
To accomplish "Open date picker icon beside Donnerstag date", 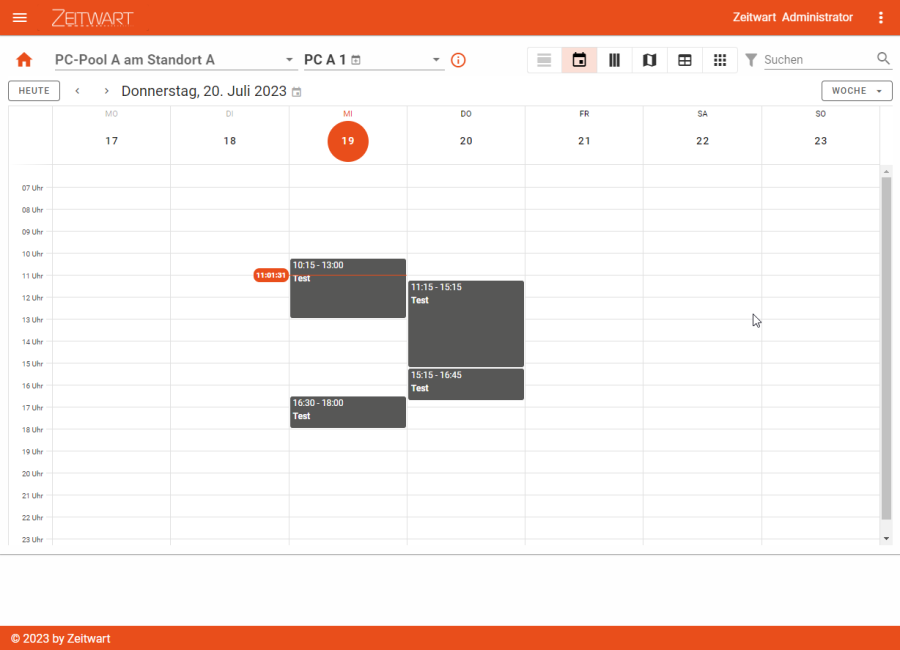I will point(296,92).
